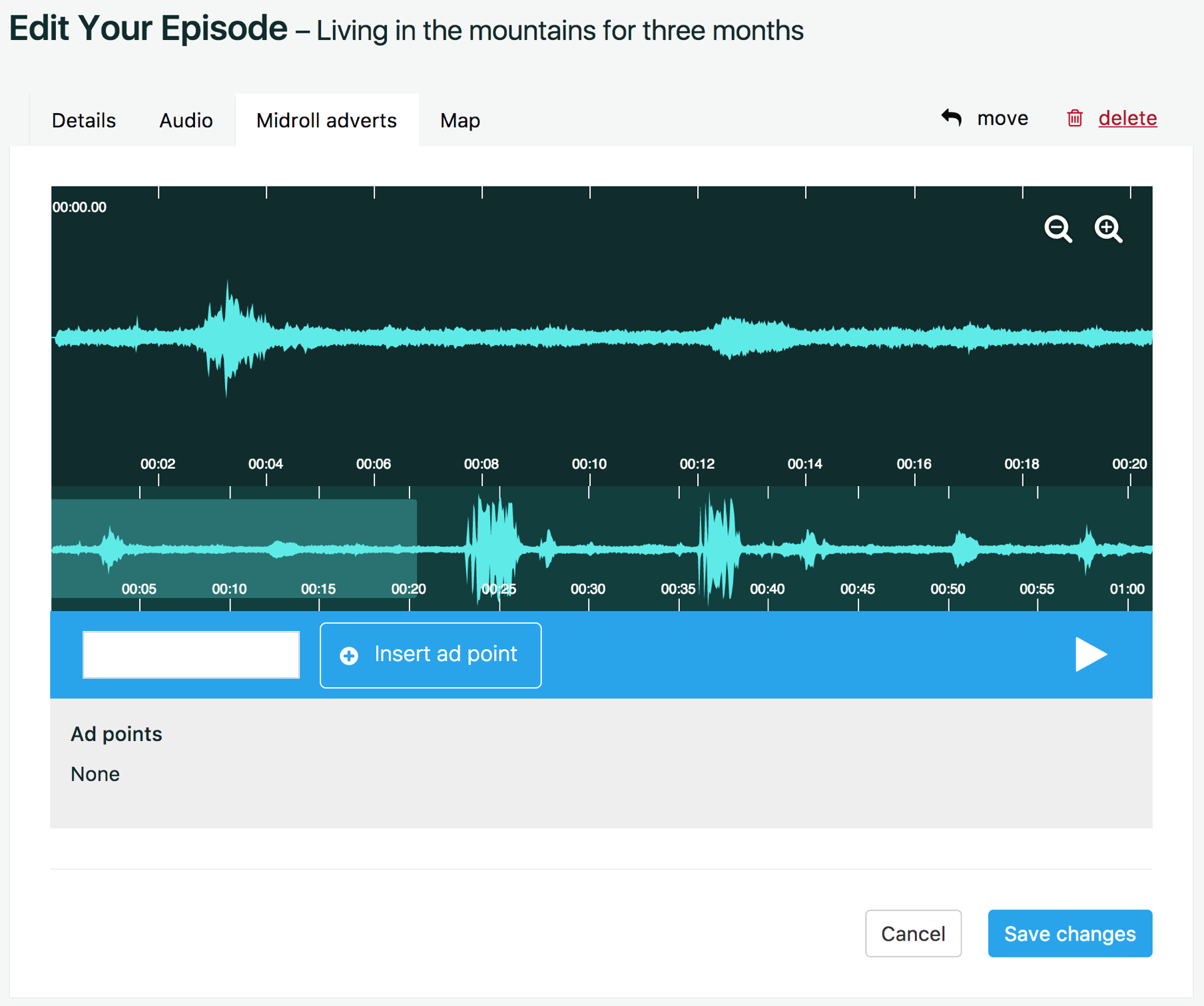This screenshot has height=1006, width=1204.
Task: Click the Ad points heading
Action: tap(117, 734)
